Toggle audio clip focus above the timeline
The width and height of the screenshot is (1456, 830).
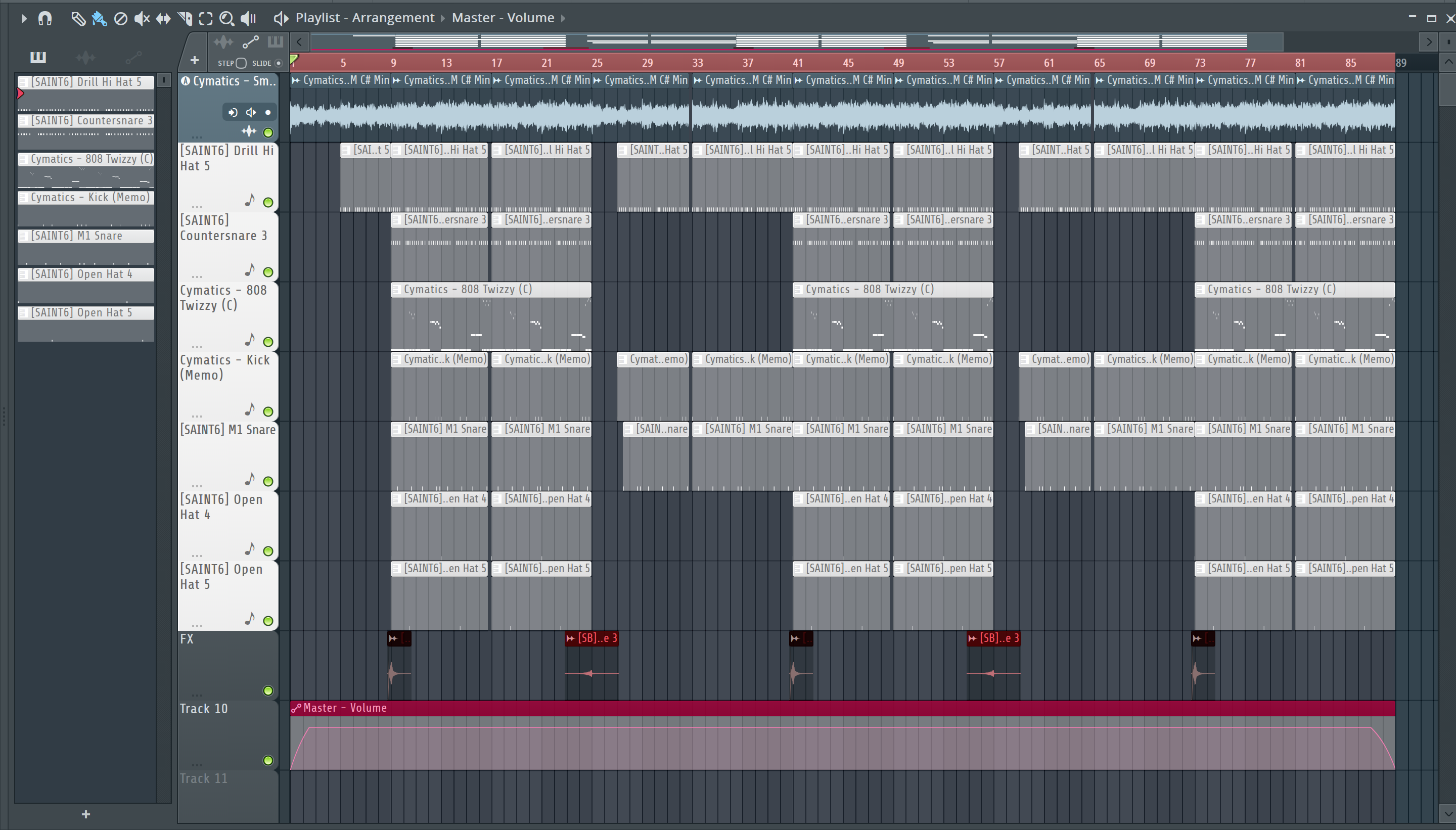click(223, 42)
